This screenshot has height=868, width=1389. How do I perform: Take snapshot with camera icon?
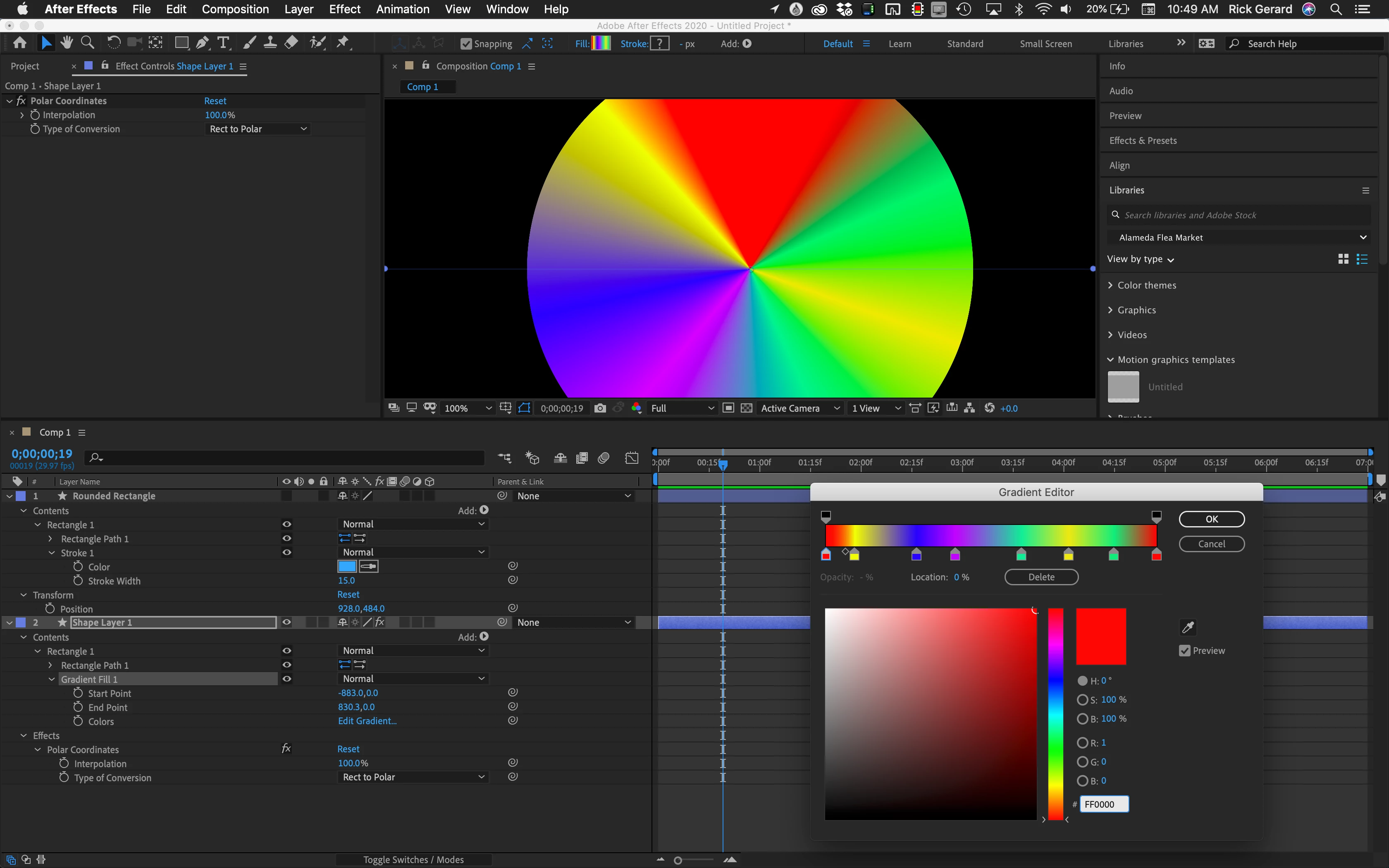pos(600,408)
